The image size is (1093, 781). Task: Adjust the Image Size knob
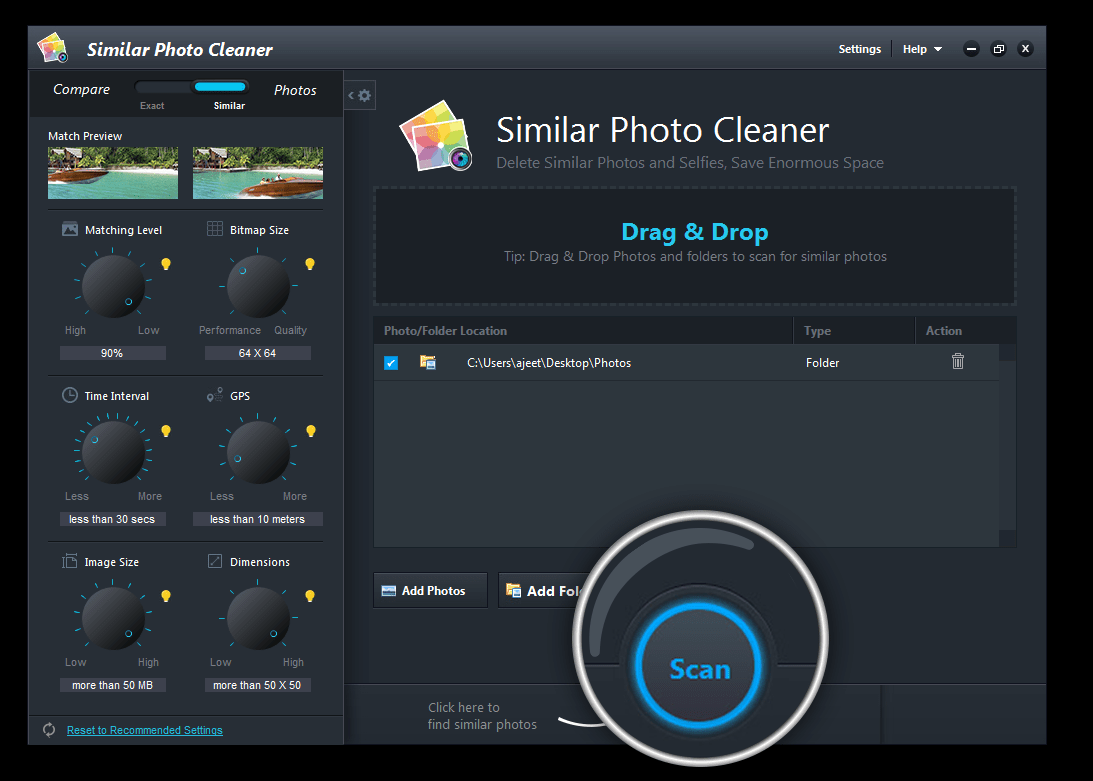pos(113,619)
